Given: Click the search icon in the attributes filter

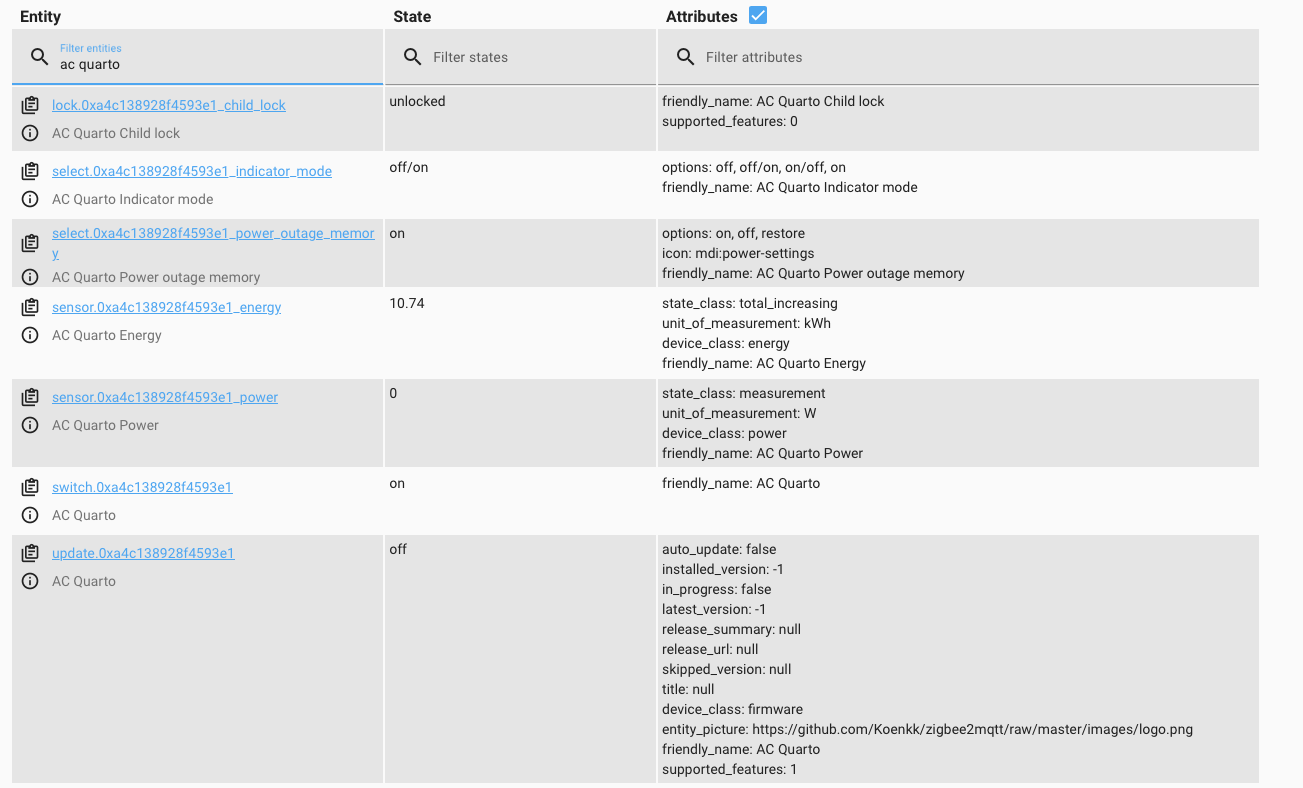Looking at the screenshot, I should (x=685, y=57).
